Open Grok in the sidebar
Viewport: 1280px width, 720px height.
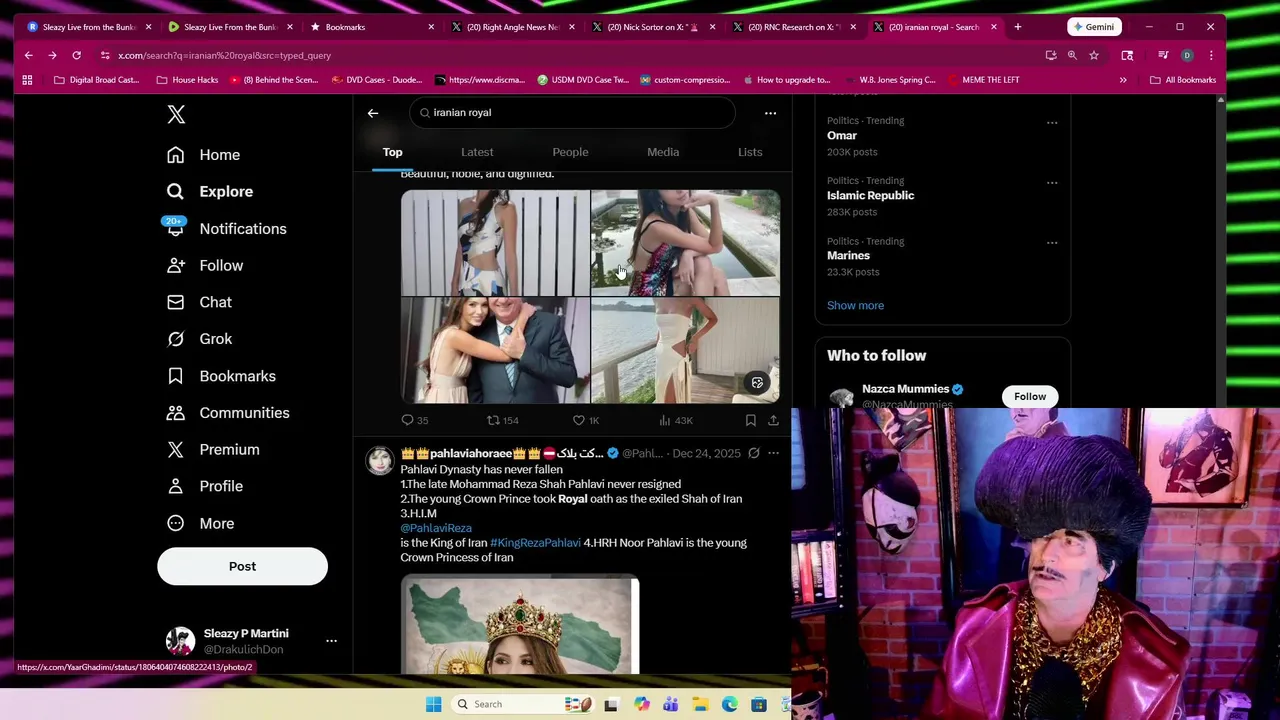pyautogui.click(x=200, y=339)
